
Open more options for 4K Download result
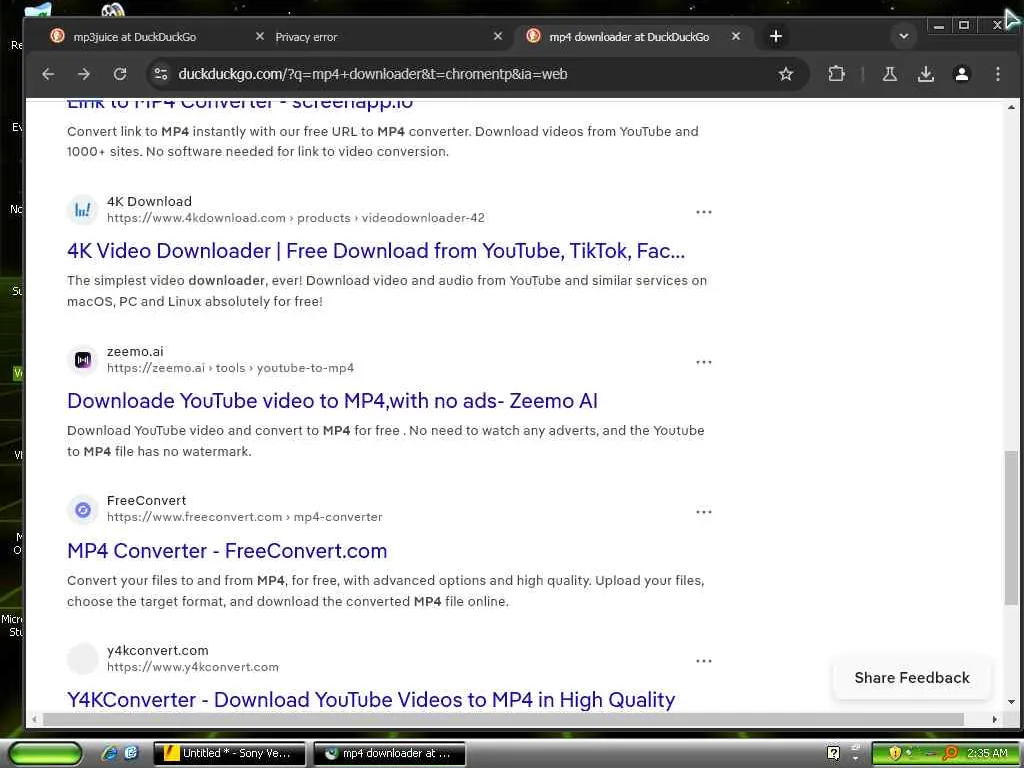coord(703,212)
